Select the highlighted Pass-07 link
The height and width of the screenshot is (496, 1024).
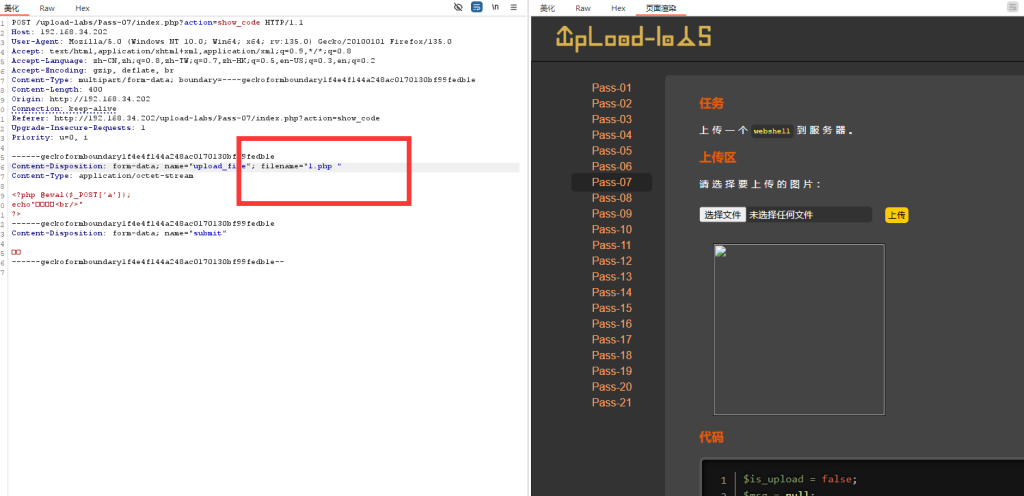[611, 182]
